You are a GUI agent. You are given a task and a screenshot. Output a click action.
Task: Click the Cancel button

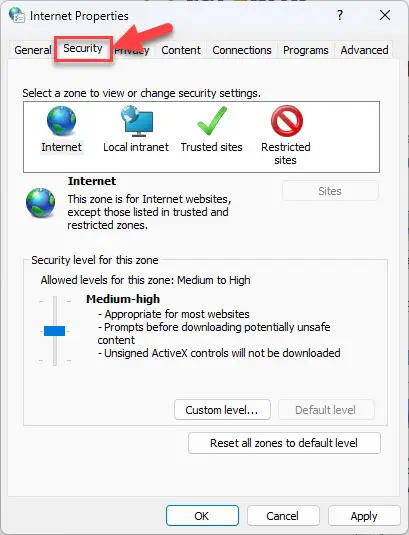283,516
